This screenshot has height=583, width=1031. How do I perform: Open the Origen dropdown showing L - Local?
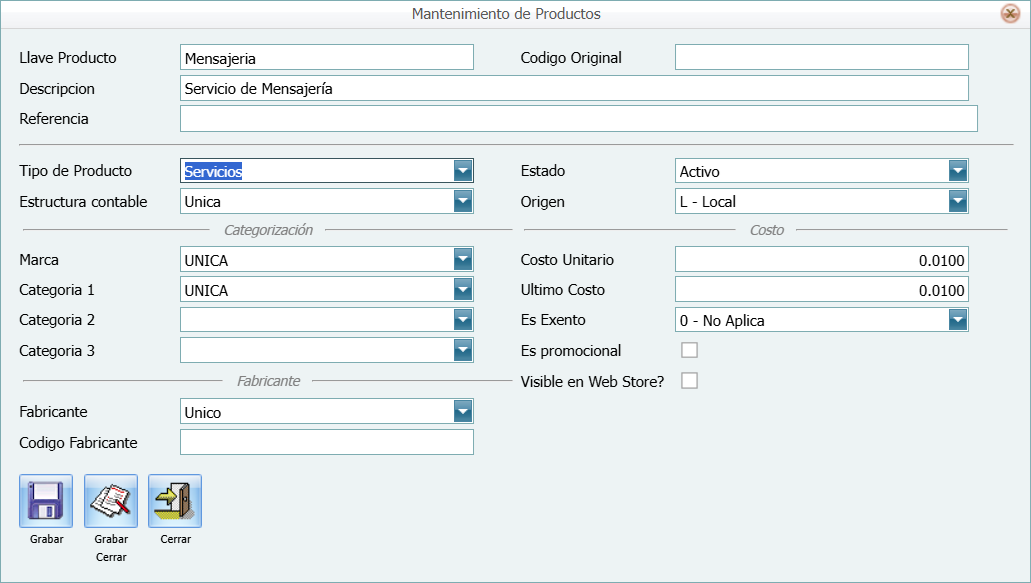(958, 201)
